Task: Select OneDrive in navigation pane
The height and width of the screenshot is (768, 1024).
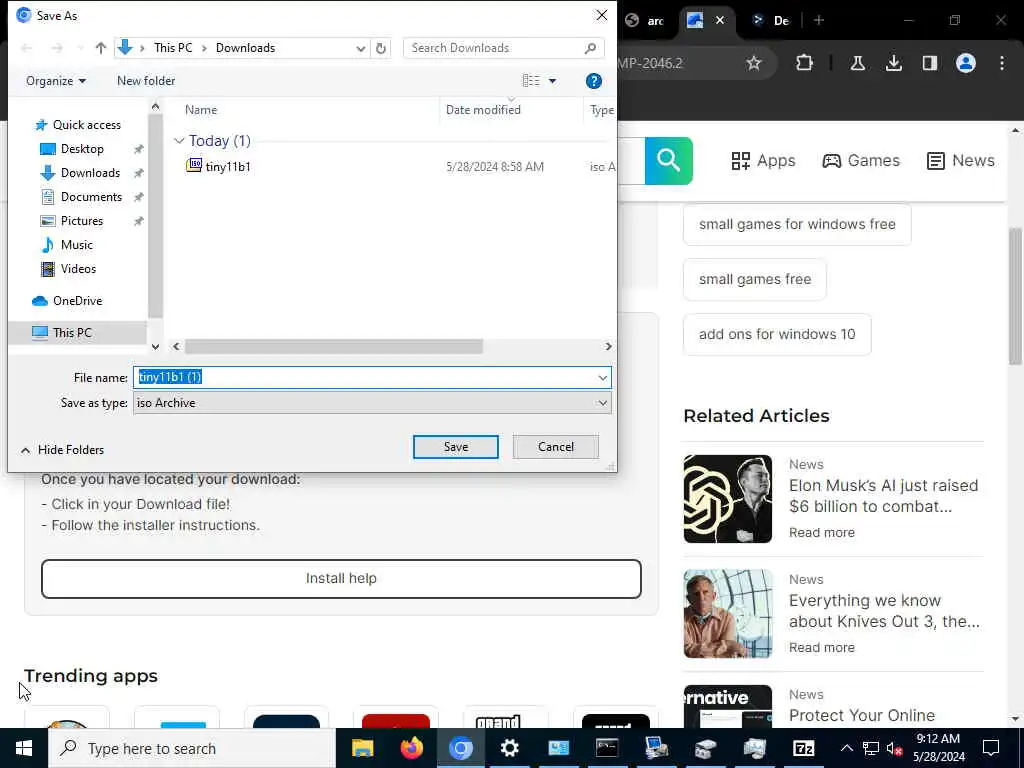Action: (77, 300)
